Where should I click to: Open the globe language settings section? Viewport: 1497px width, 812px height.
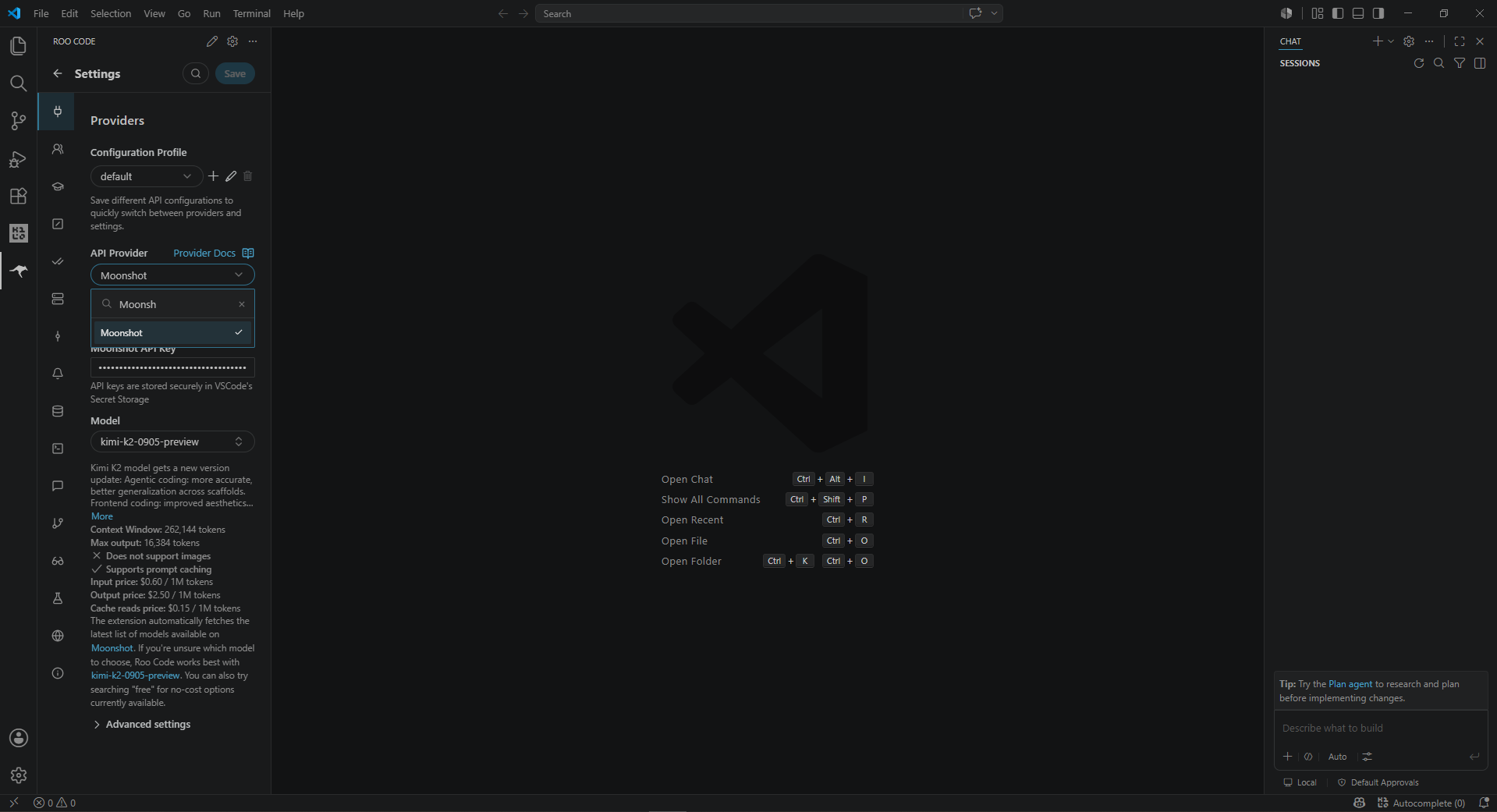58,636
